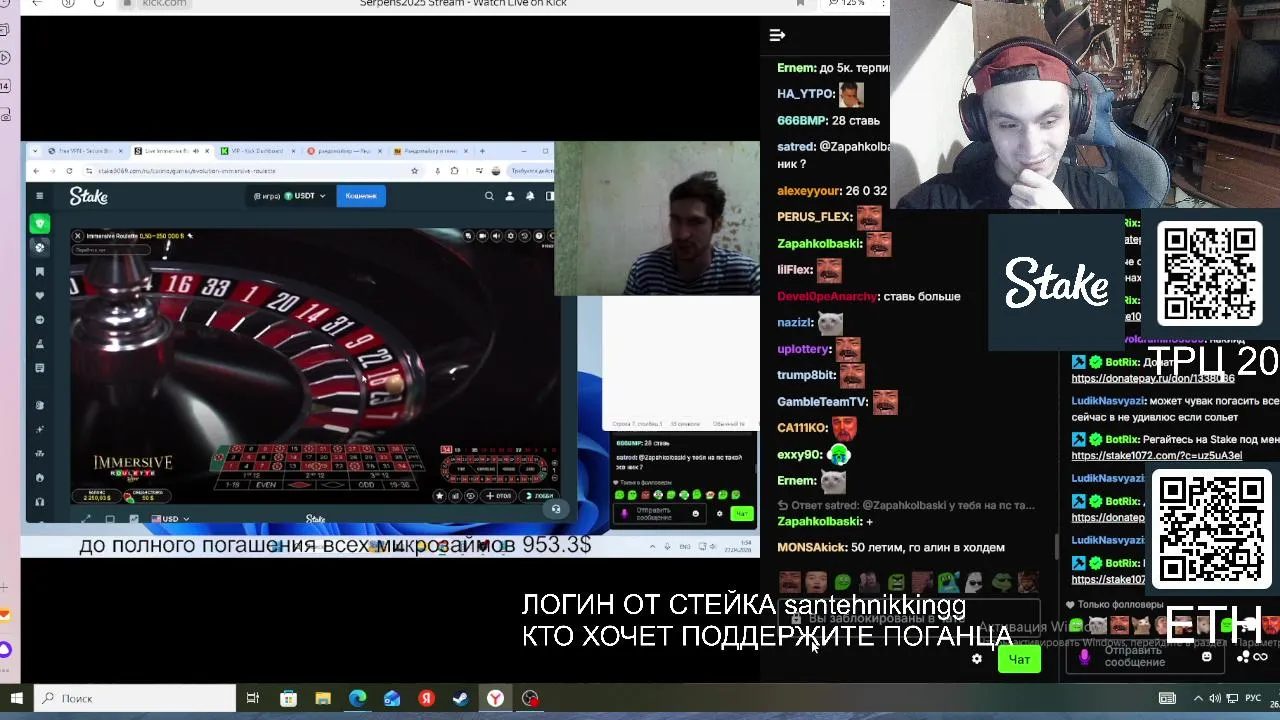Reload the inner browser page
Image resolution: width=1280 pixels, height=720 pixels.
[69, 171]
